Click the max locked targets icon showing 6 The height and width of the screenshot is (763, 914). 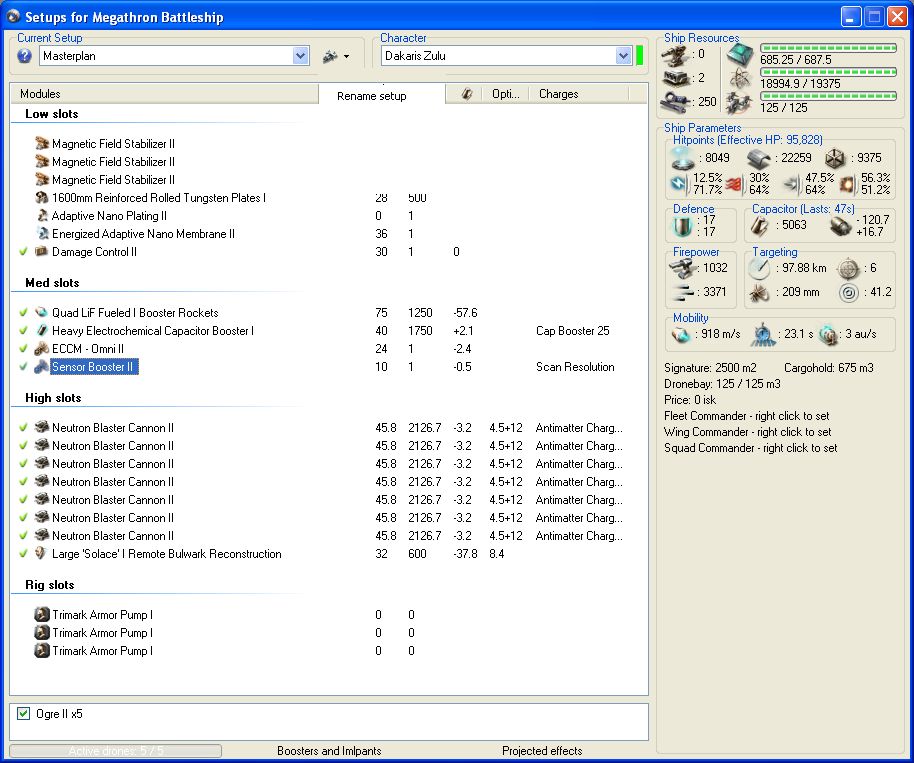[x=848, y=269]
